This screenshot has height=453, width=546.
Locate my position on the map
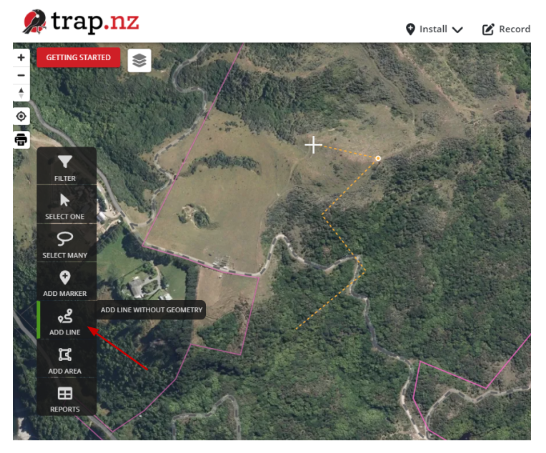point(21,116)
